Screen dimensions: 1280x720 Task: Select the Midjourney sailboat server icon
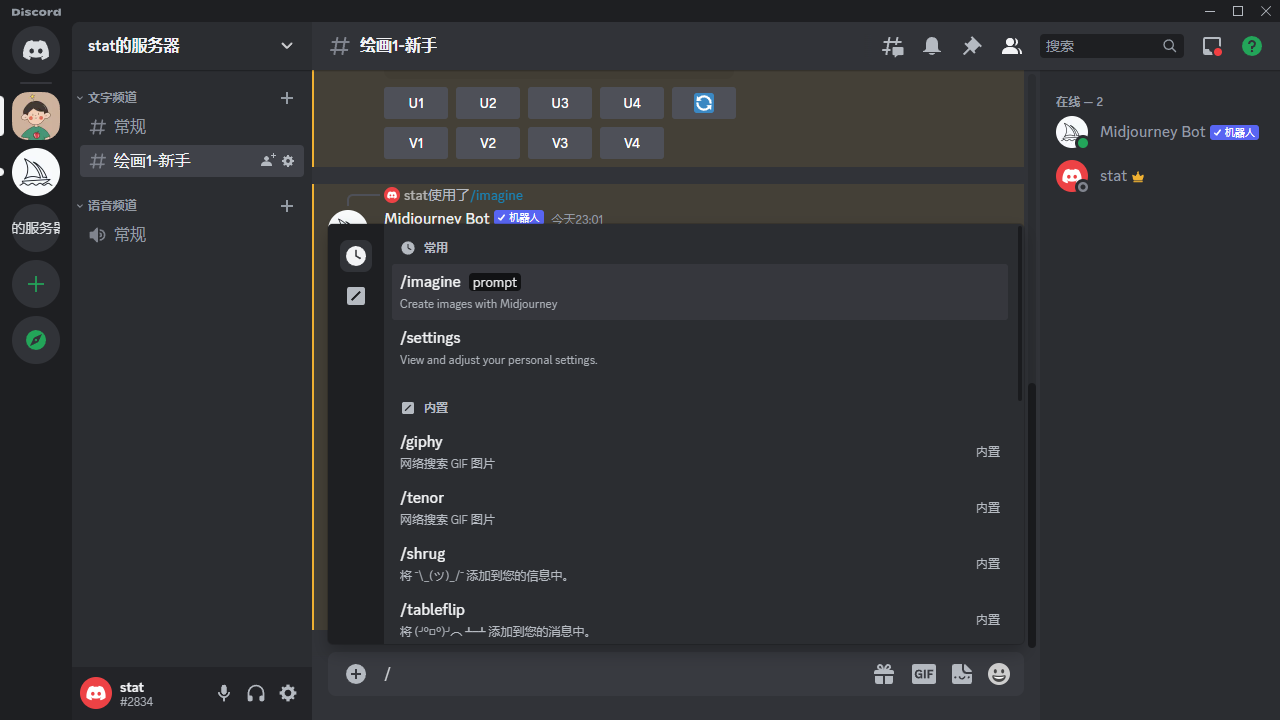coord(36,172)
